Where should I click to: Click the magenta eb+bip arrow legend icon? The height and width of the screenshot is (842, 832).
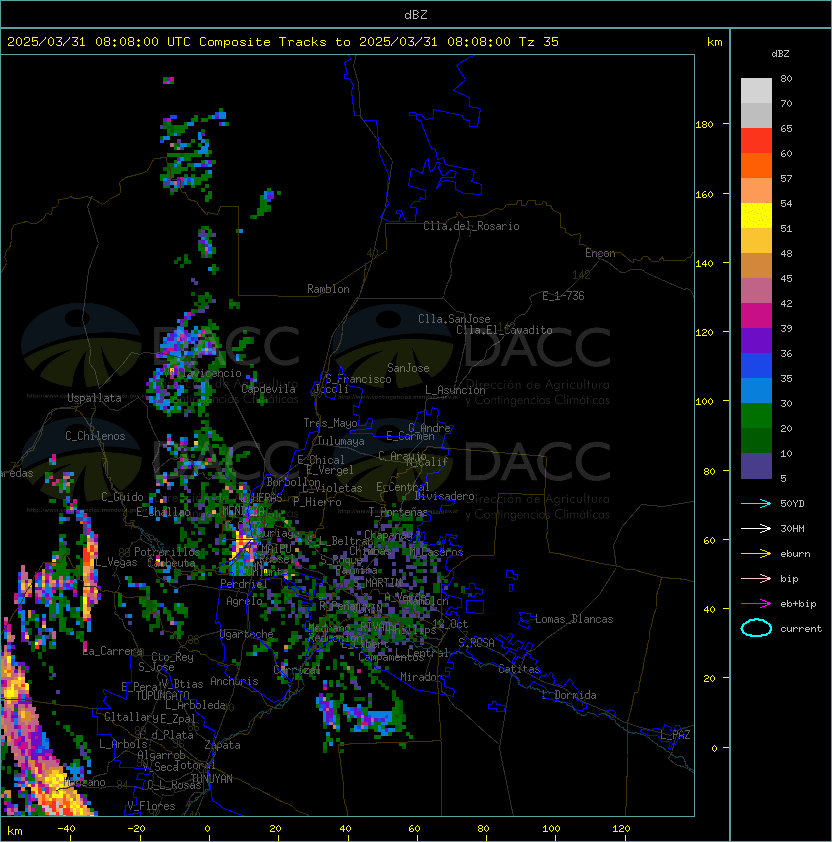[756, 604]
